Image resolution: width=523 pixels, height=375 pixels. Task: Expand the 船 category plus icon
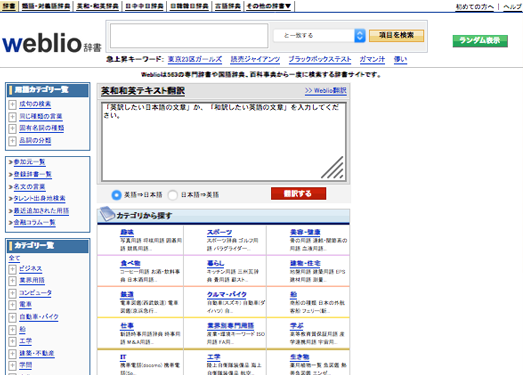tap(12, 330)
